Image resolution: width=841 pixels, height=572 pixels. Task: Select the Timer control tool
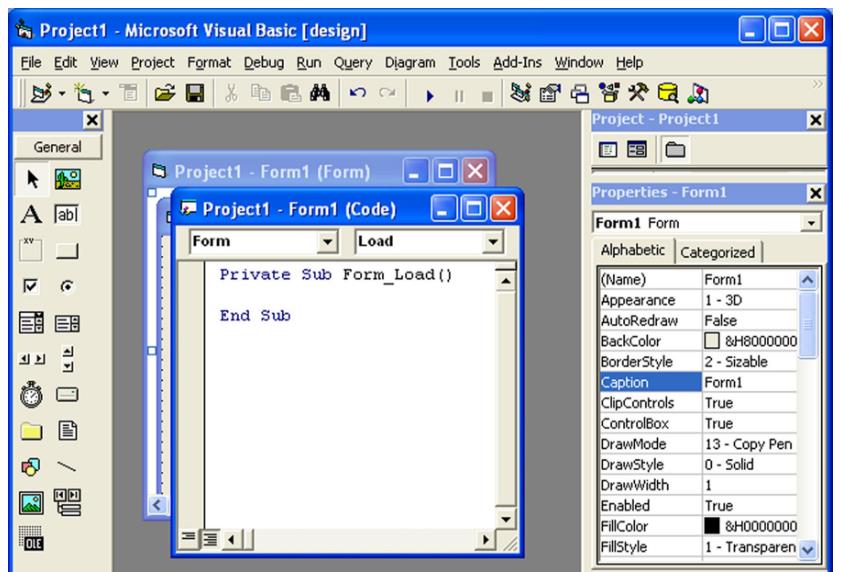coord(32,395)
